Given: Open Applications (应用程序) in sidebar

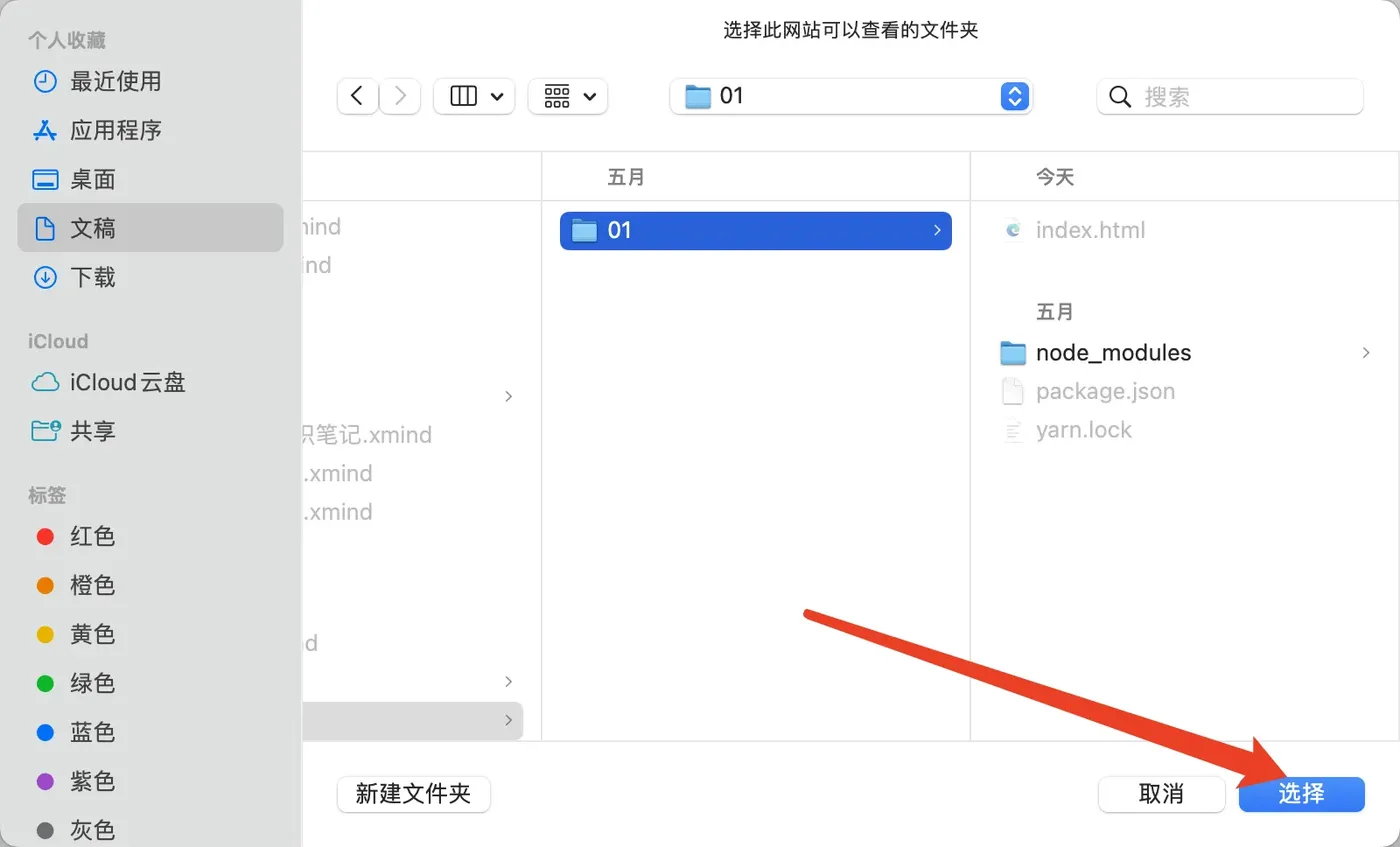Looking at the screenshot, I should pos(150,130).
